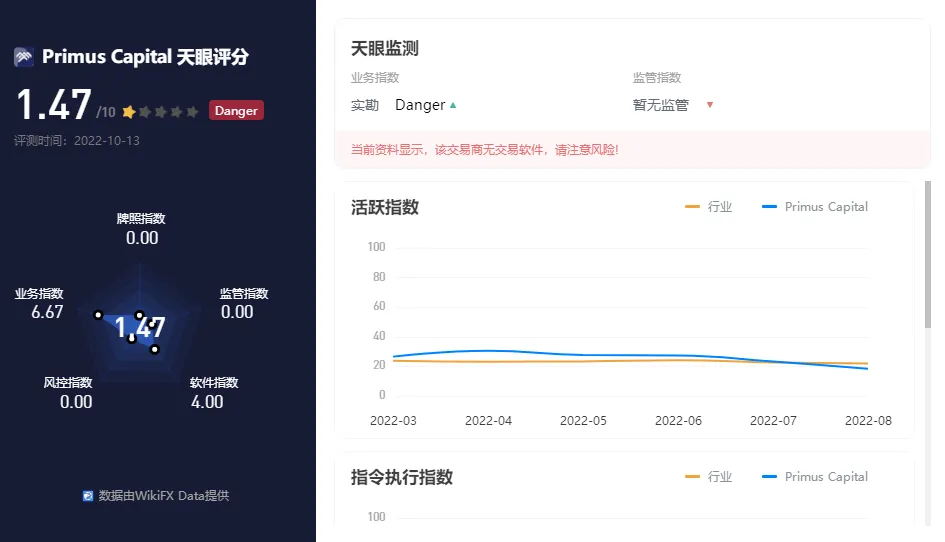
Task: Click the 2022-08 axis label
Action: pyautogui.click(x=868, y=421)
